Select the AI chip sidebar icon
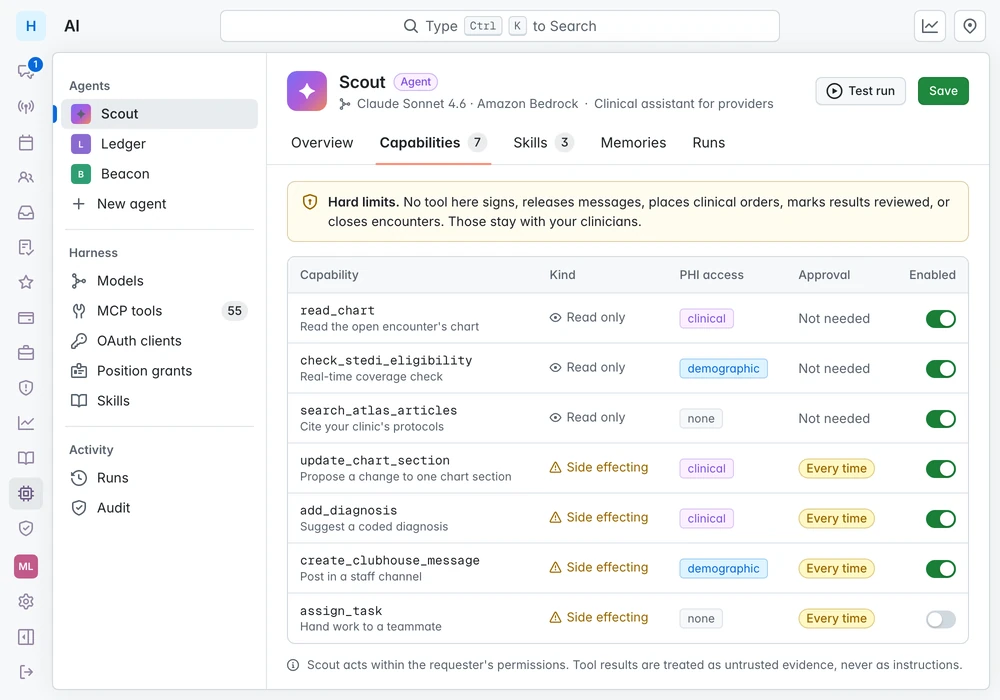The height and width of the screenshot is (700, 1000). click(x=26, y=493)
